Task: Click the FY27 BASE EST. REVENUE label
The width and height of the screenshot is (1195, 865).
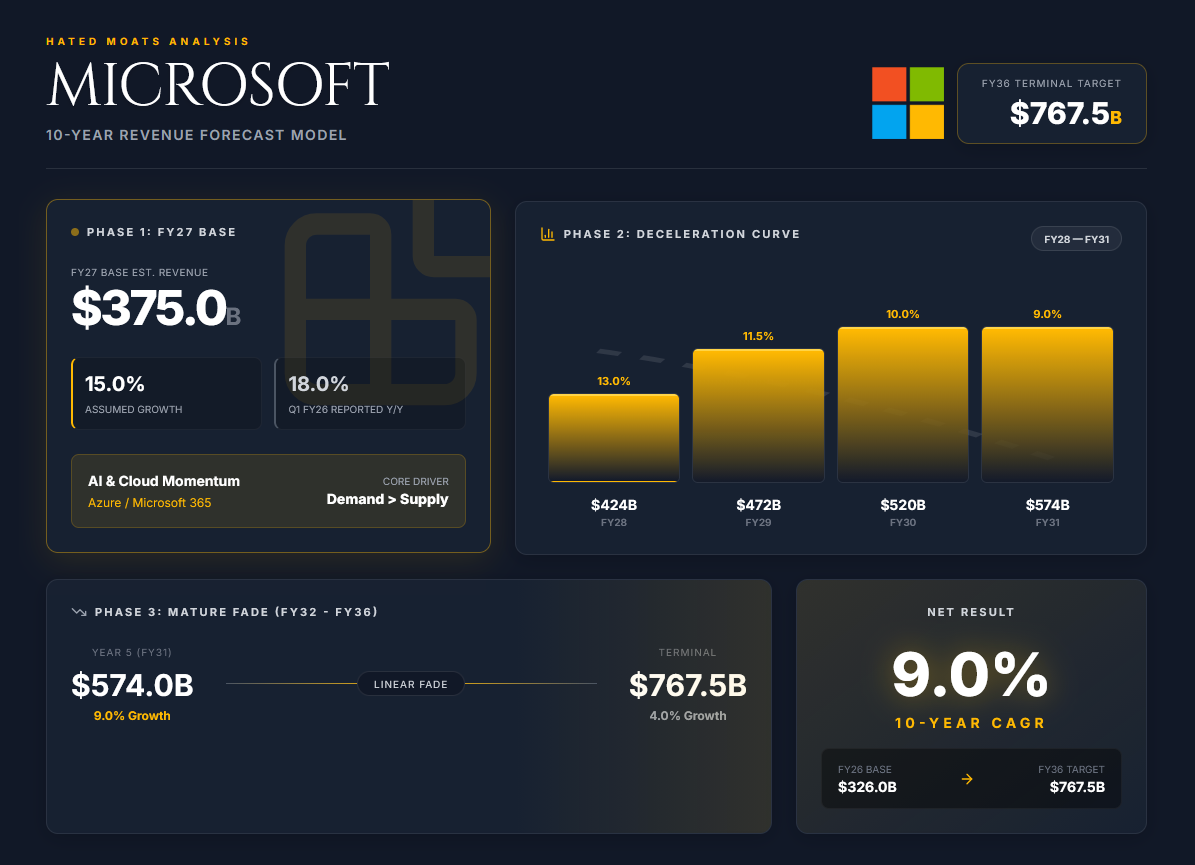Action: coord(139,272)
